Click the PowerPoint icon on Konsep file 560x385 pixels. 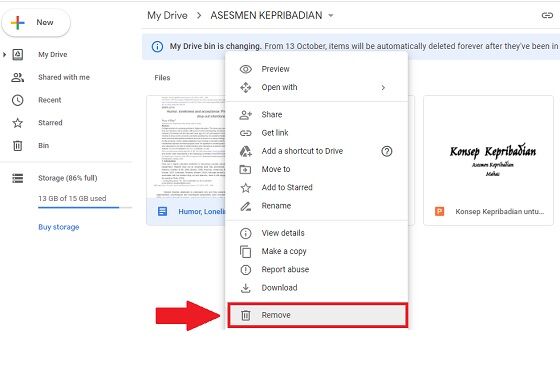coord(440,211)
